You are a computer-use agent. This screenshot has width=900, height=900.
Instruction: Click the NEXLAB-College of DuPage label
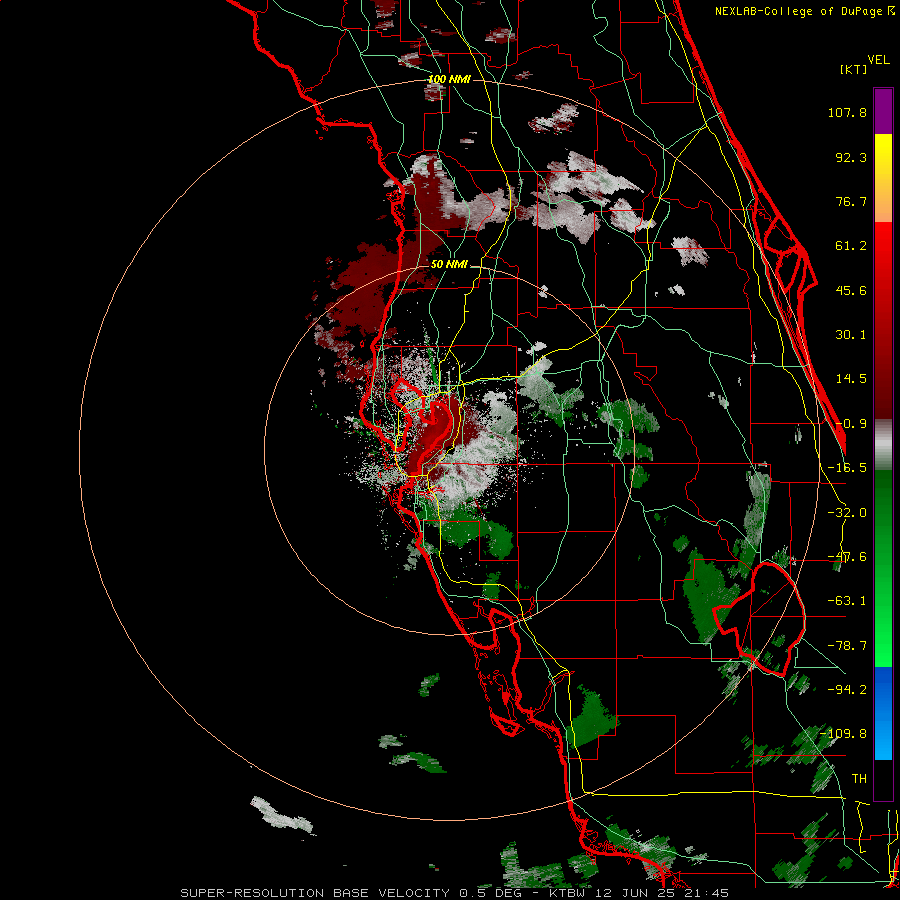pyautogui.click(x=799, y=11)
